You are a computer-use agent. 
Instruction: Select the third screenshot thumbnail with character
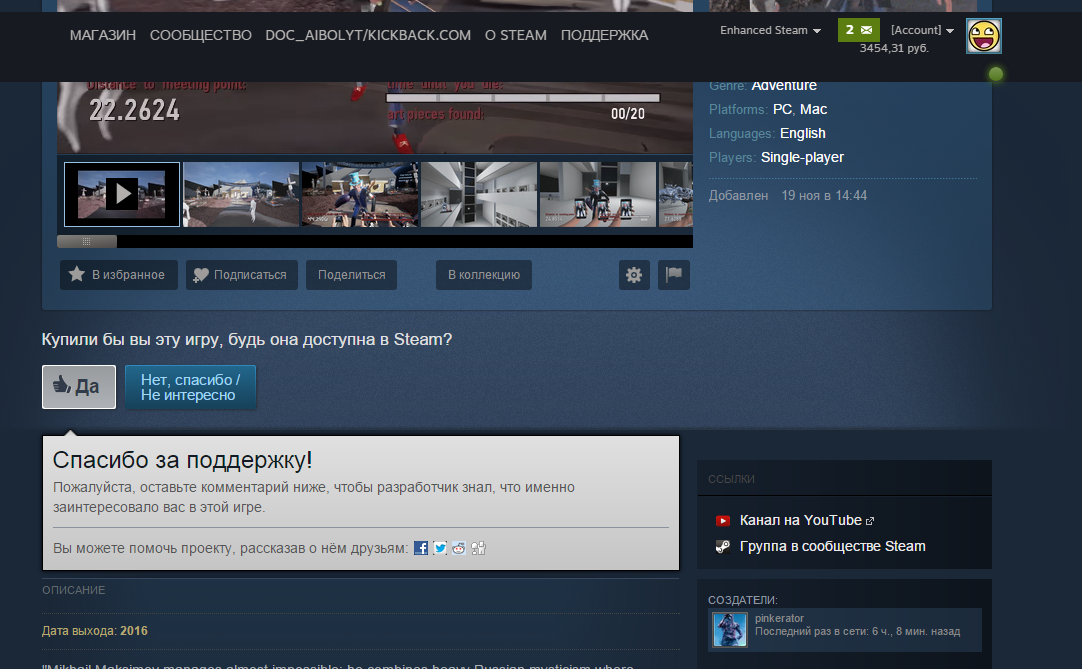360,194
